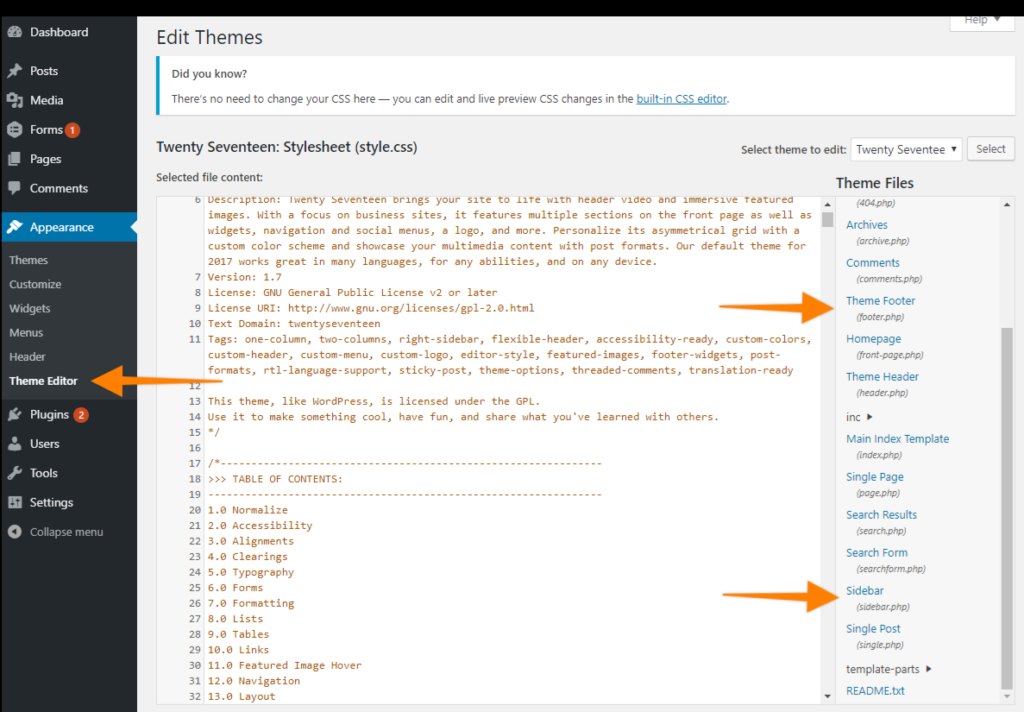
Task: Open the theme selection dropdown
Action: click(905, 148)
